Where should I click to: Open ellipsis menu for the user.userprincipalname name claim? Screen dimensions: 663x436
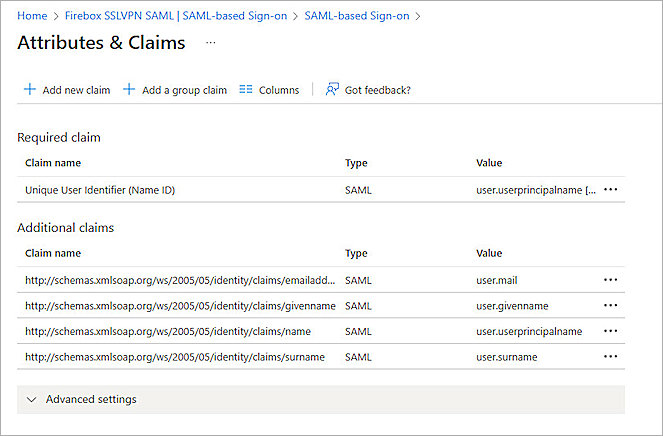[x=611, y=331]
